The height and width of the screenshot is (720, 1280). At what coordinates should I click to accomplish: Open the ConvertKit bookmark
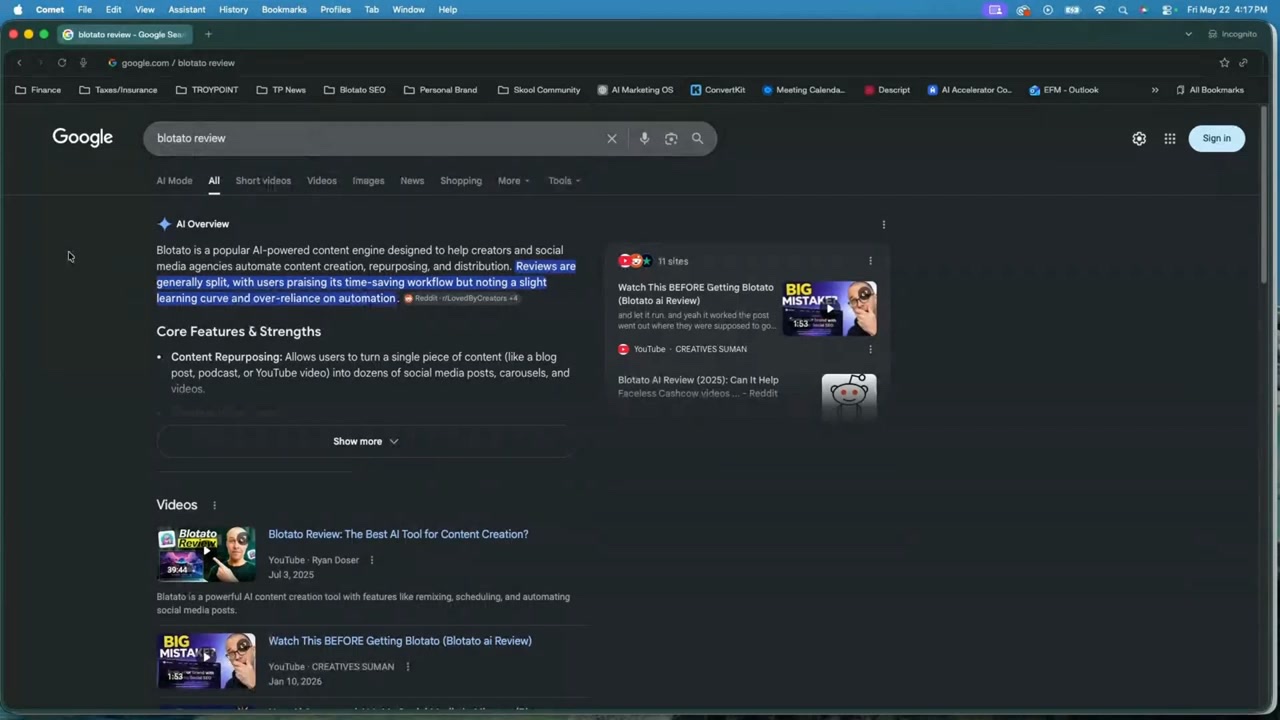point(718,90)
